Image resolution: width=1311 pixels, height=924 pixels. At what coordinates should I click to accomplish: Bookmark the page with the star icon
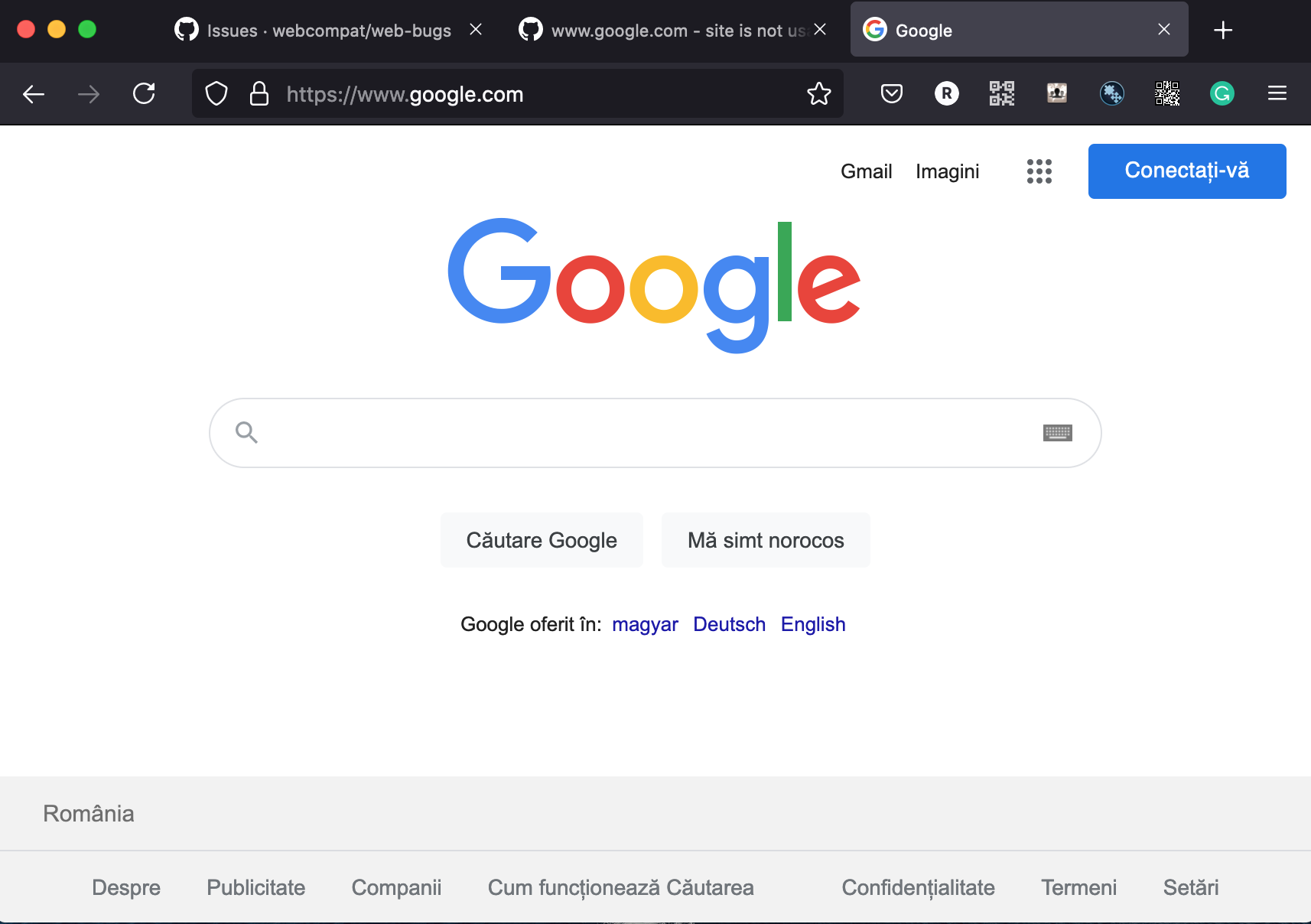(x=819, y=93)
